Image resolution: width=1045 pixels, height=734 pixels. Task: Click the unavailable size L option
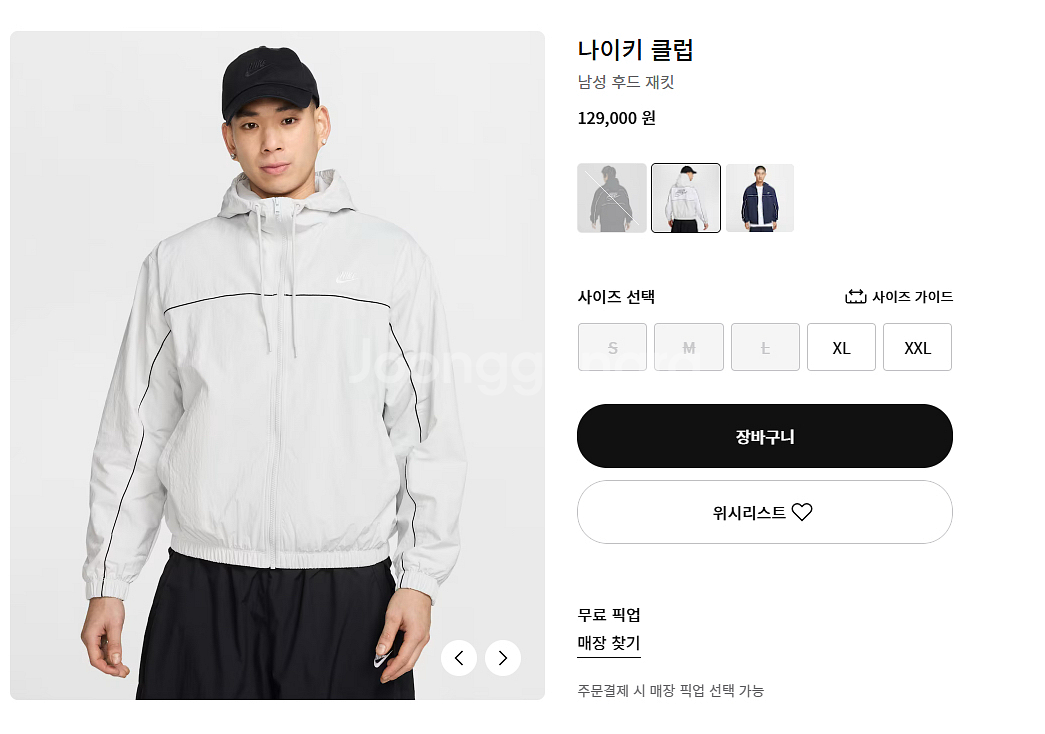pyautogui.click(x=765, y=347)
